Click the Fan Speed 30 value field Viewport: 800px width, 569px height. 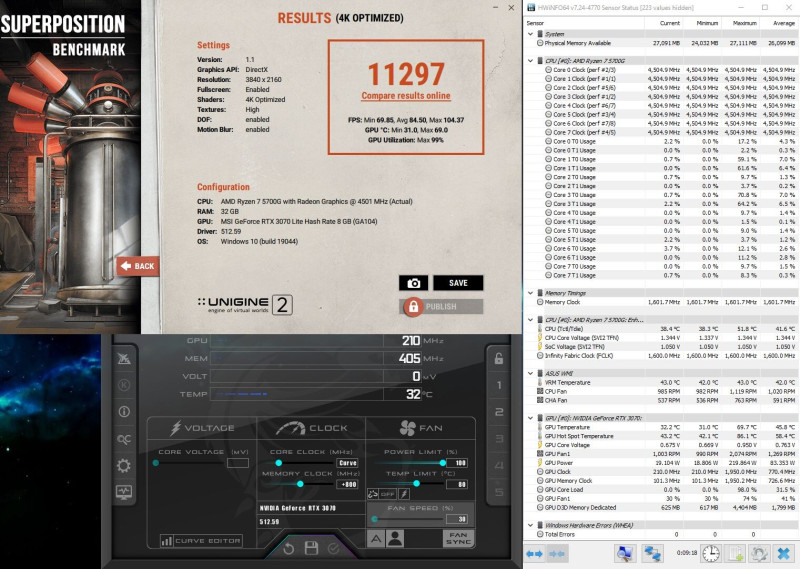457,519
